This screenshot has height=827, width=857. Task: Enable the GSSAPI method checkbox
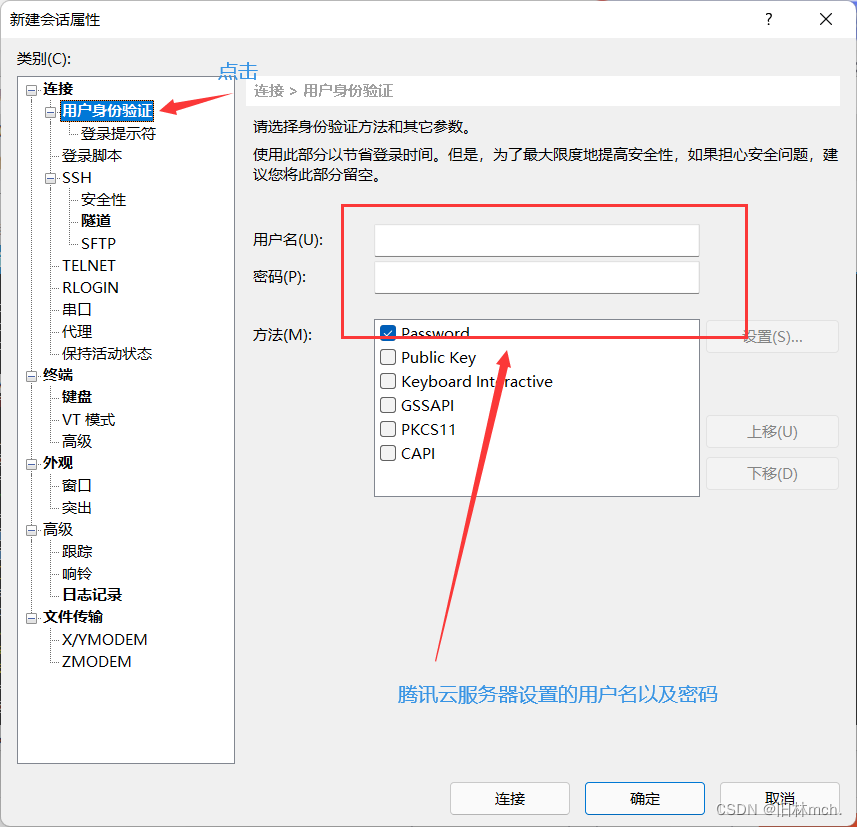tap(388, 405)
